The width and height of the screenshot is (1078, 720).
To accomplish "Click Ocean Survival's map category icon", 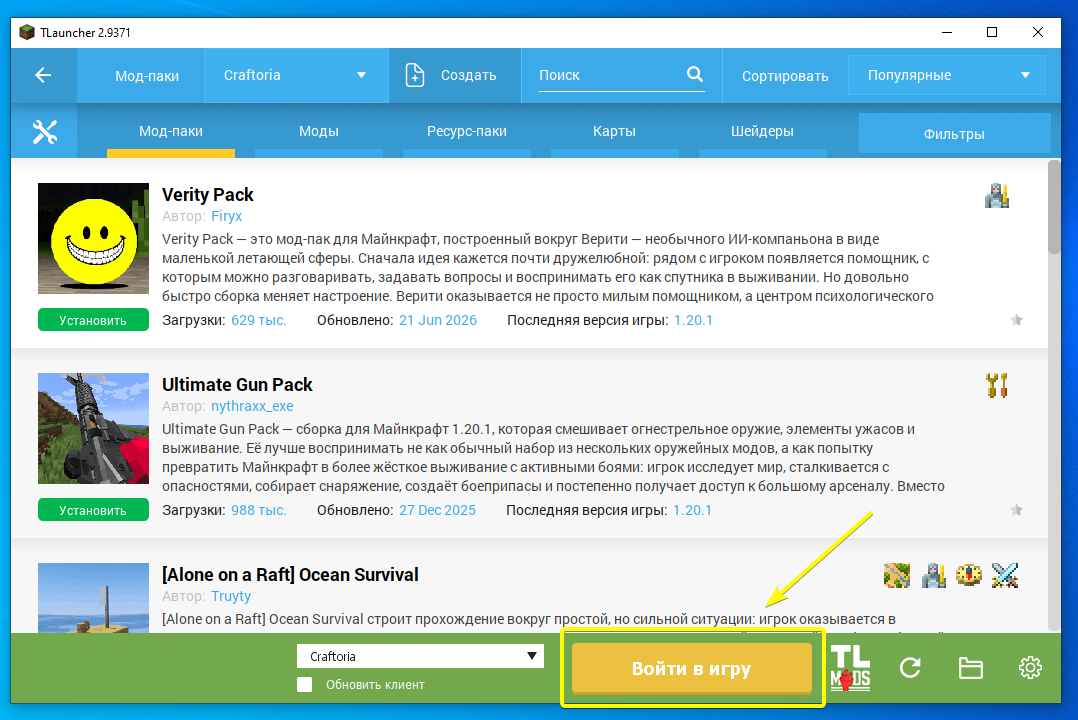I will point(896,575).
